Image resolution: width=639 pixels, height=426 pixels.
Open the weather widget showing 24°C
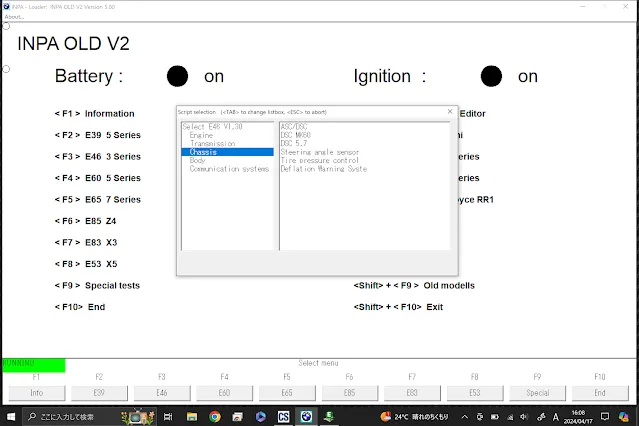(414, 417)
